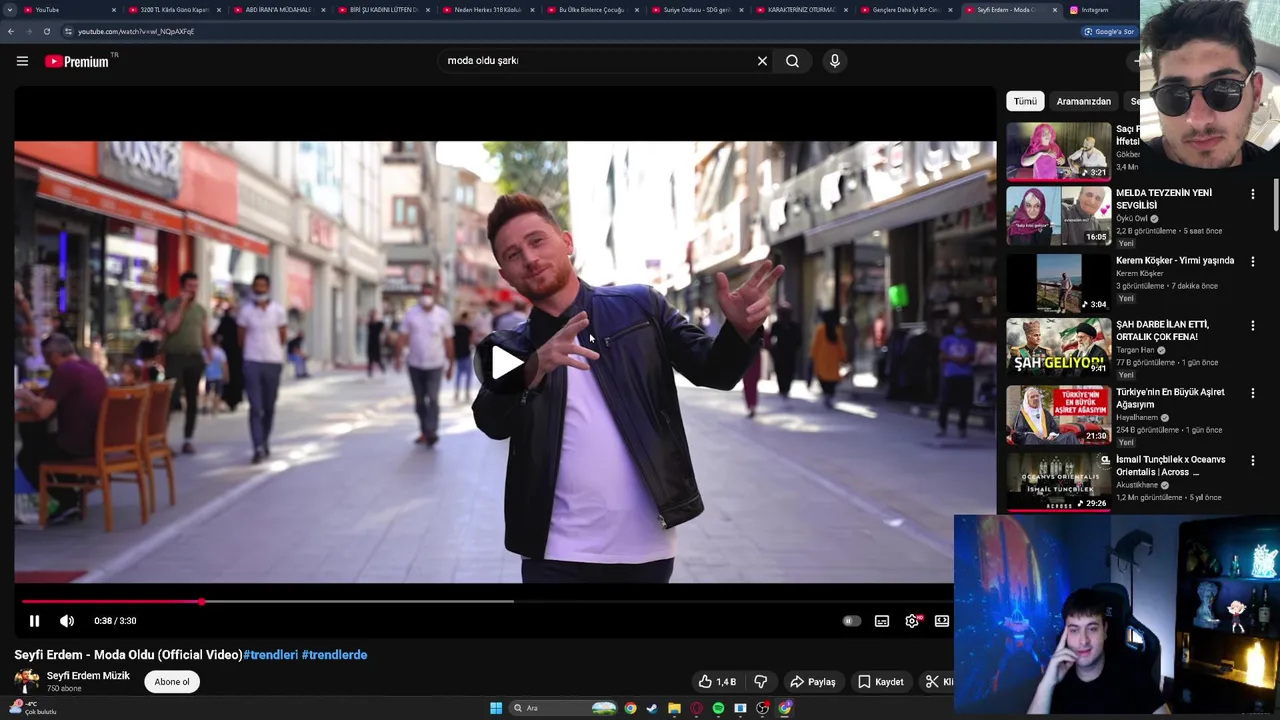
Task: Open Steam from the taskbar
Action: [x=652, y=708]
